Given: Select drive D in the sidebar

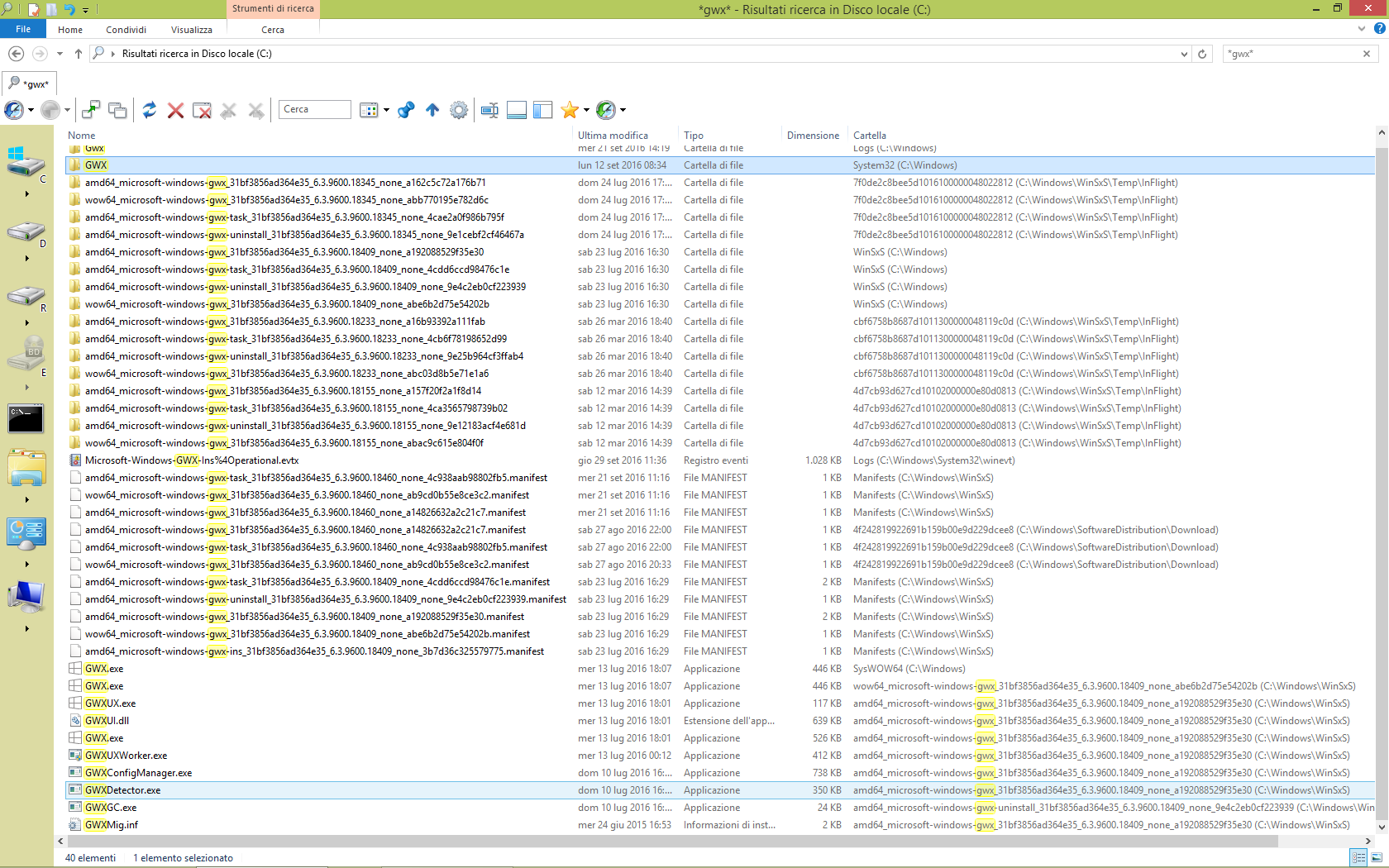Looking at the screenshot, I should pos(26,233).
